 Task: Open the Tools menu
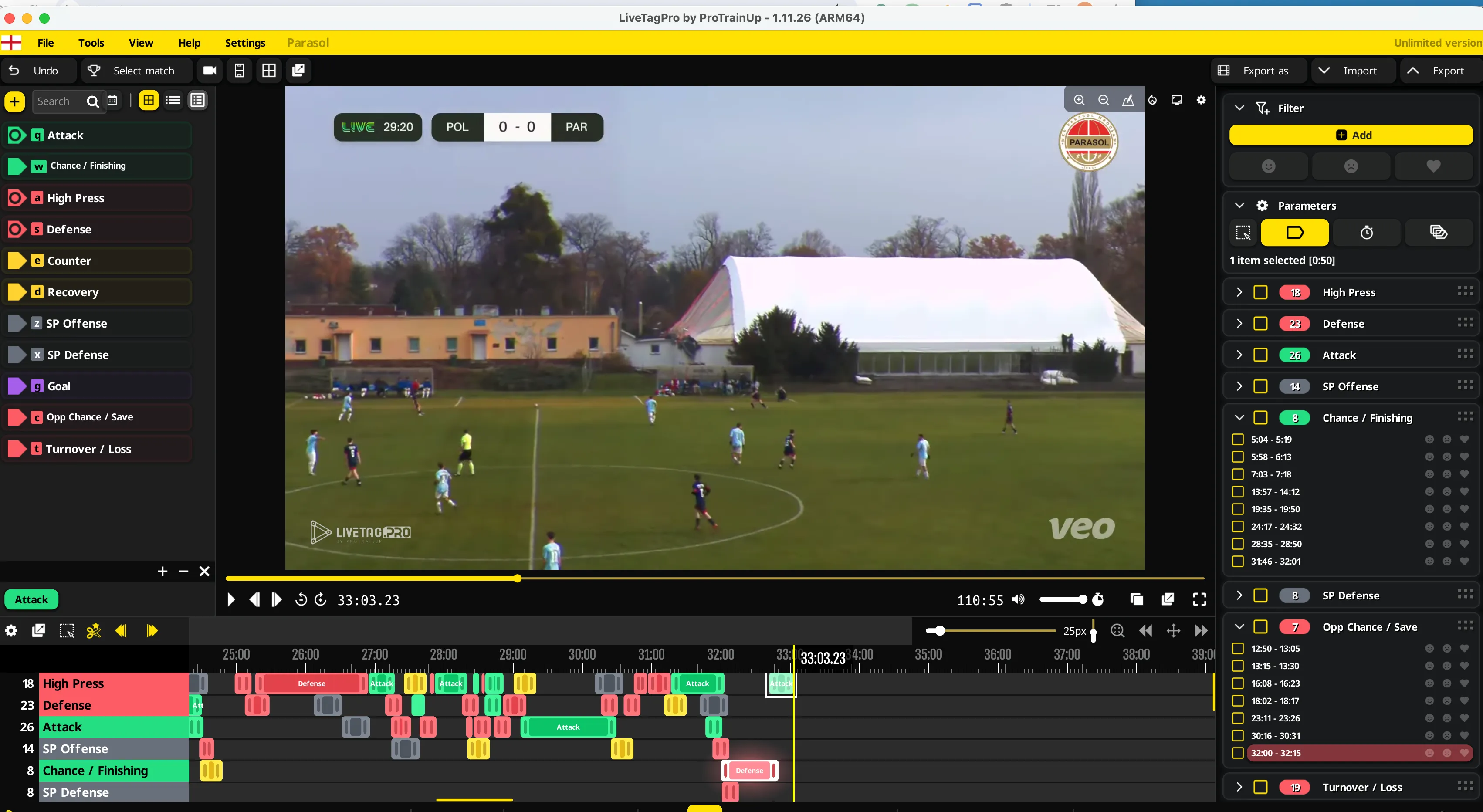91,43
